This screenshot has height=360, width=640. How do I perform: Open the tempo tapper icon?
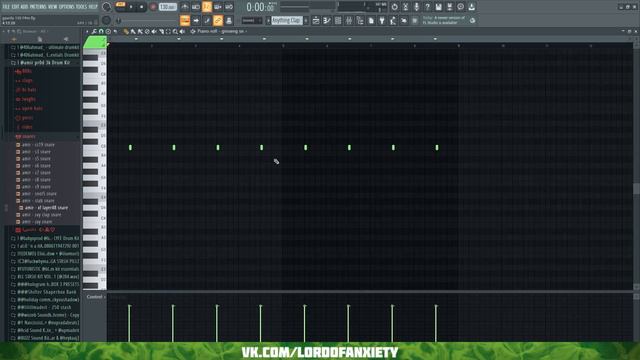(393, 20)
